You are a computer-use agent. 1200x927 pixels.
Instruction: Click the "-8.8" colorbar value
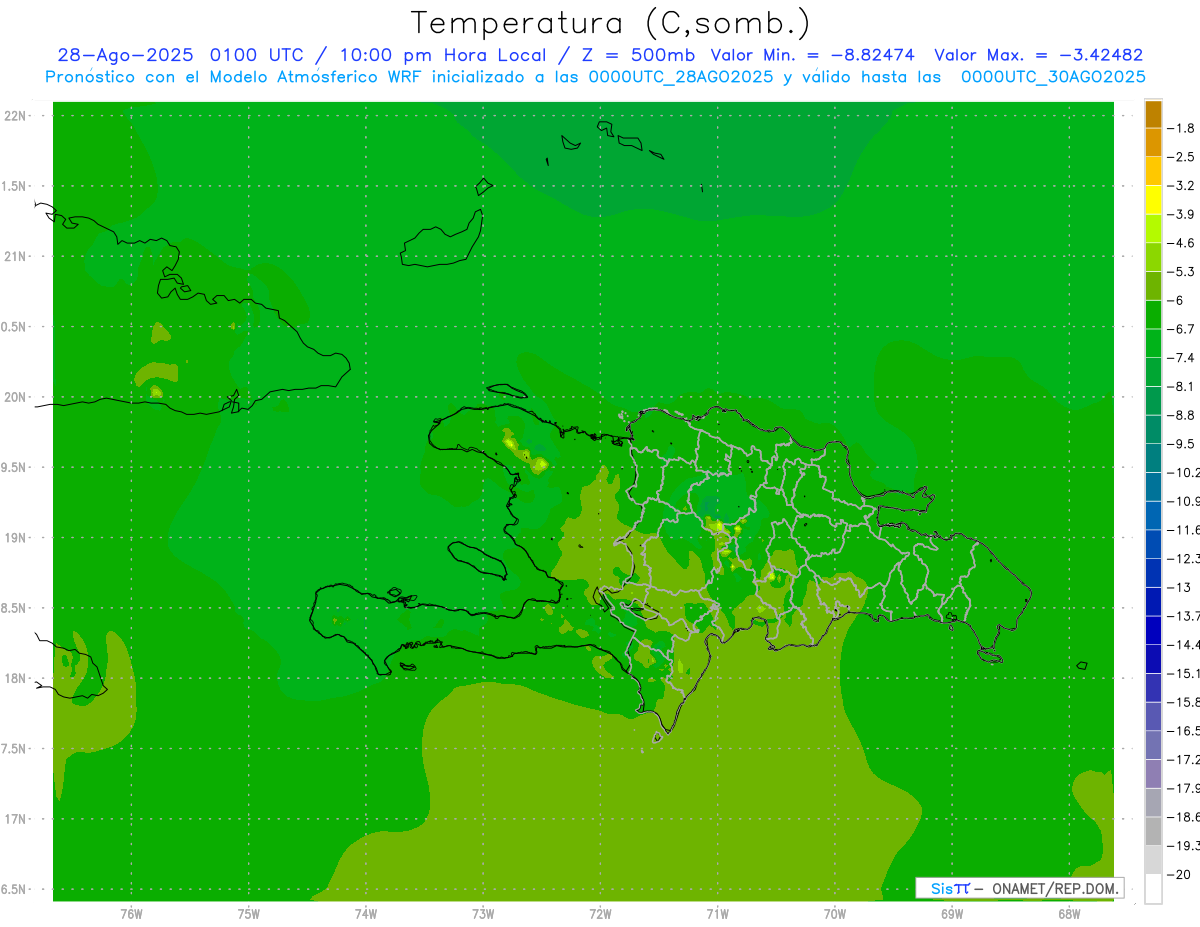(x=1183, y=415)
